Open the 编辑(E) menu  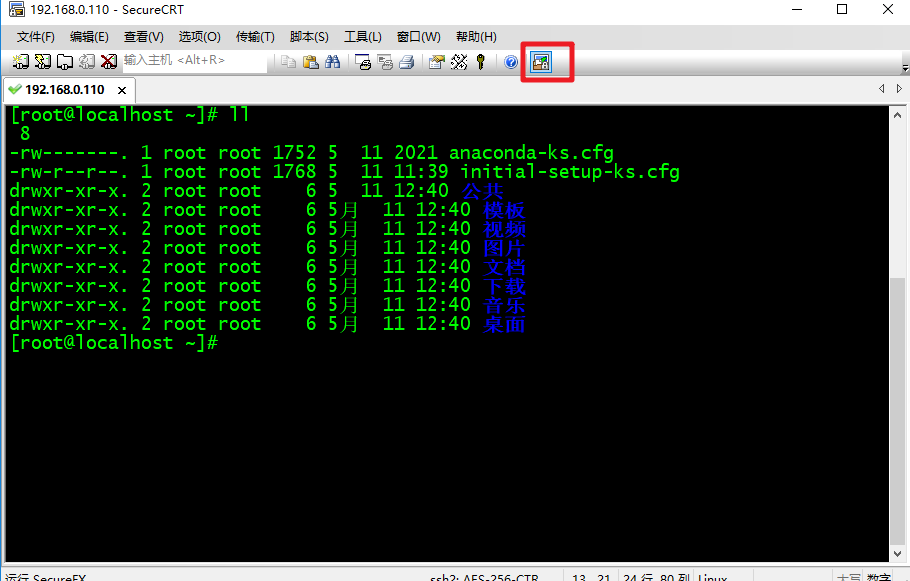[89, 37]
